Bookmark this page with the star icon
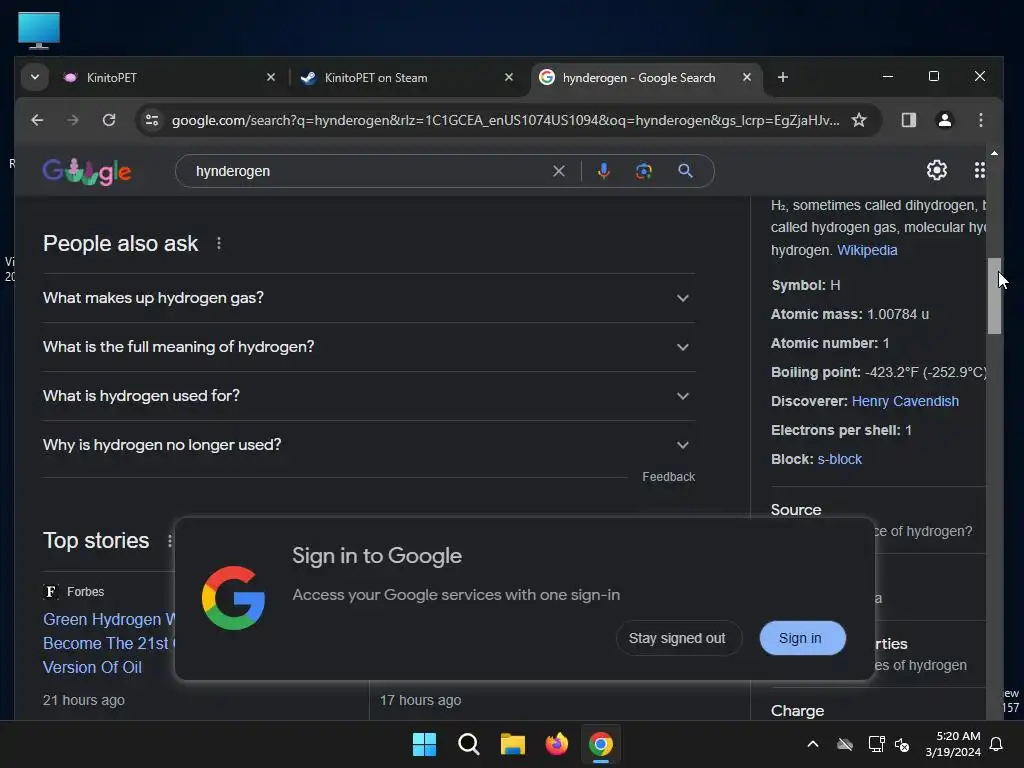This screenshot has width=1024, height=768. click(x=859, y=120)
